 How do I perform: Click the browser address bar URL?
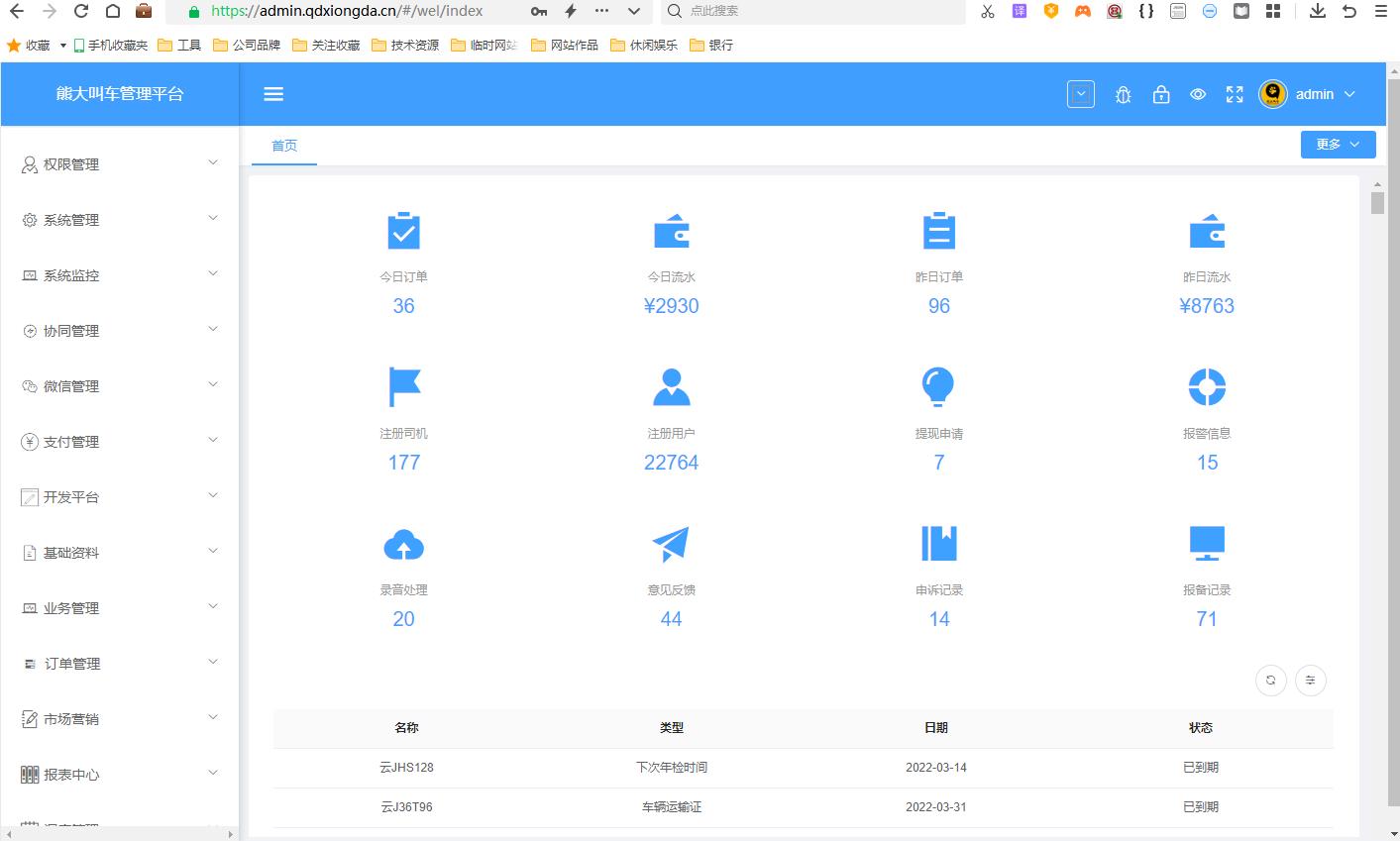347,11
